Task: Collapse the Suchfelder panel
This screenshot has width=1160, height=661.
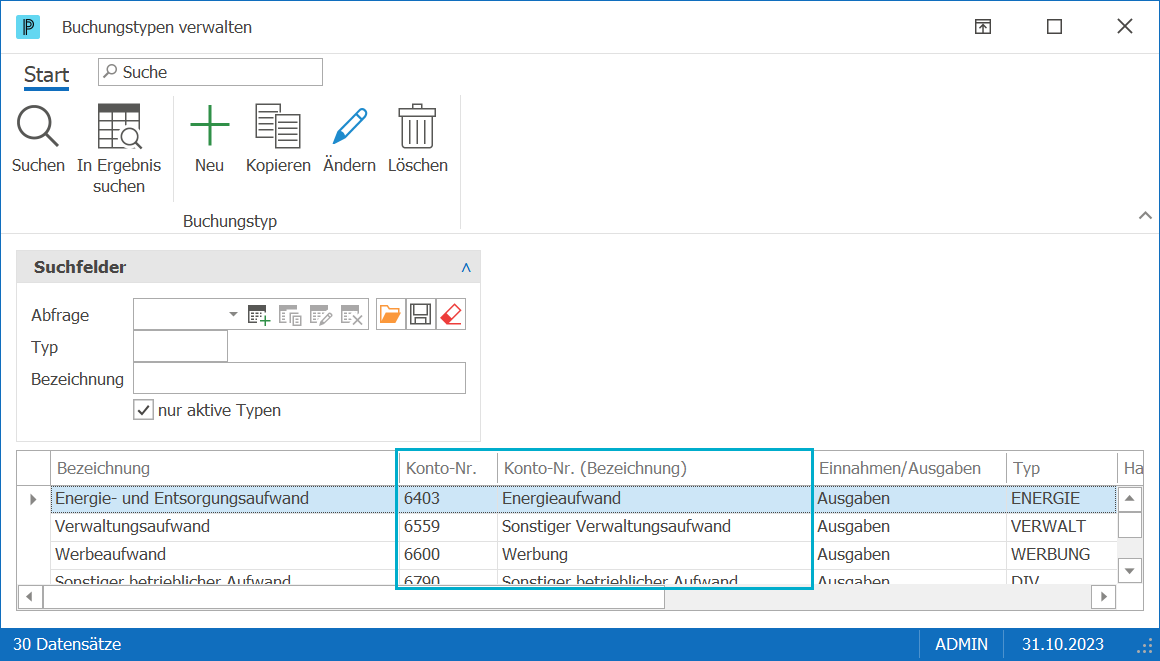Action: [x=466, y=267]
